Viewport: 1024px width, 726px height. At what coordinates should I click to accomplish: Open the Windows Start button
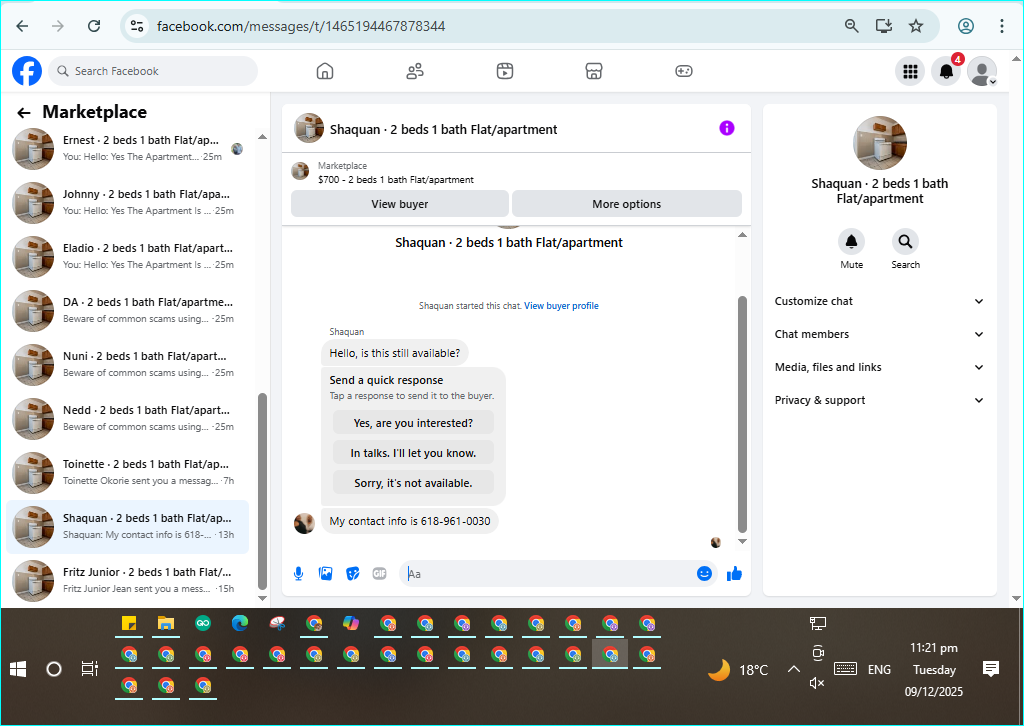click(x=18, y=669)
